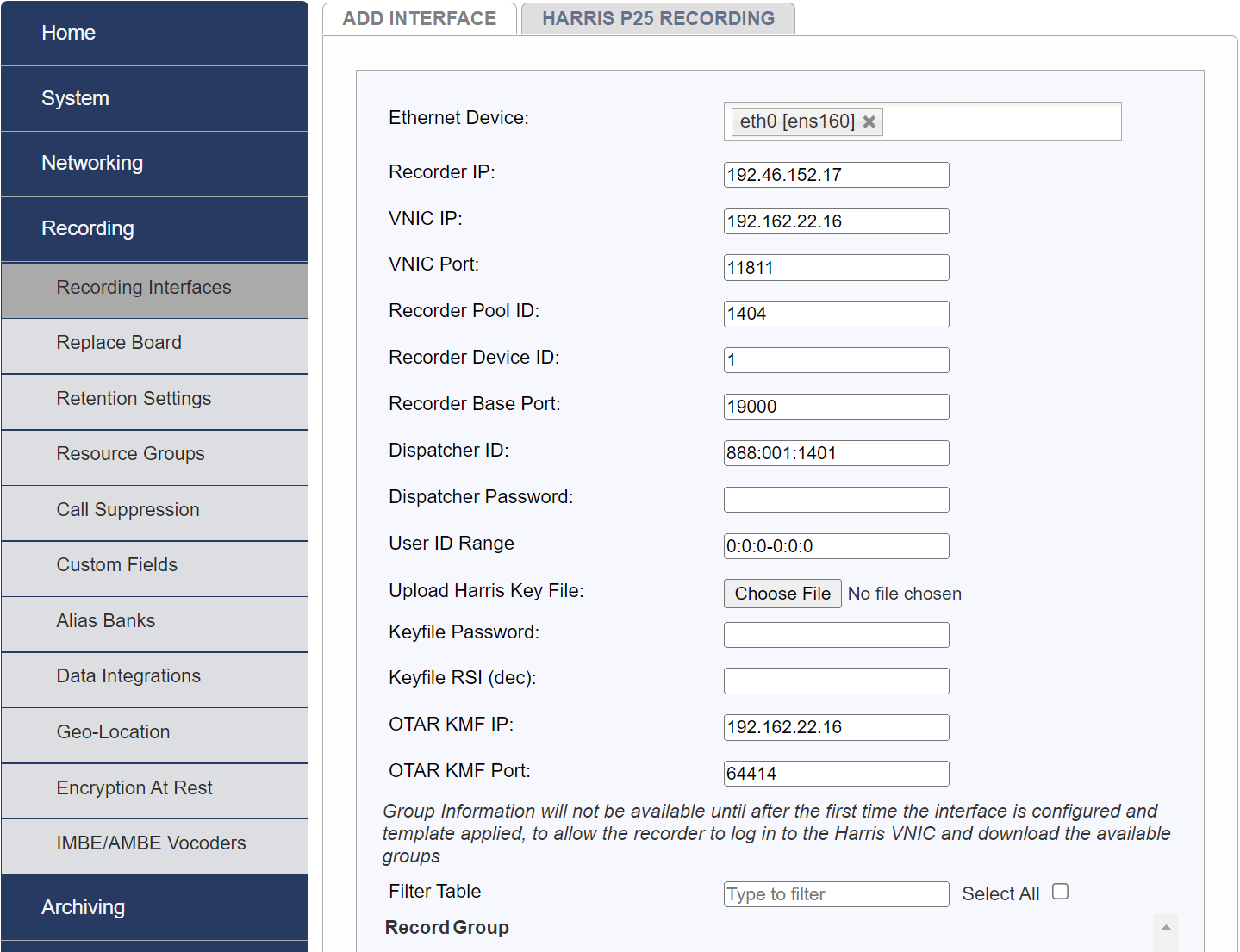Open the Recording Interfaces page
Image resolution: width=1240 pixels, height=952 pixels.
click(x=143, y=287)
